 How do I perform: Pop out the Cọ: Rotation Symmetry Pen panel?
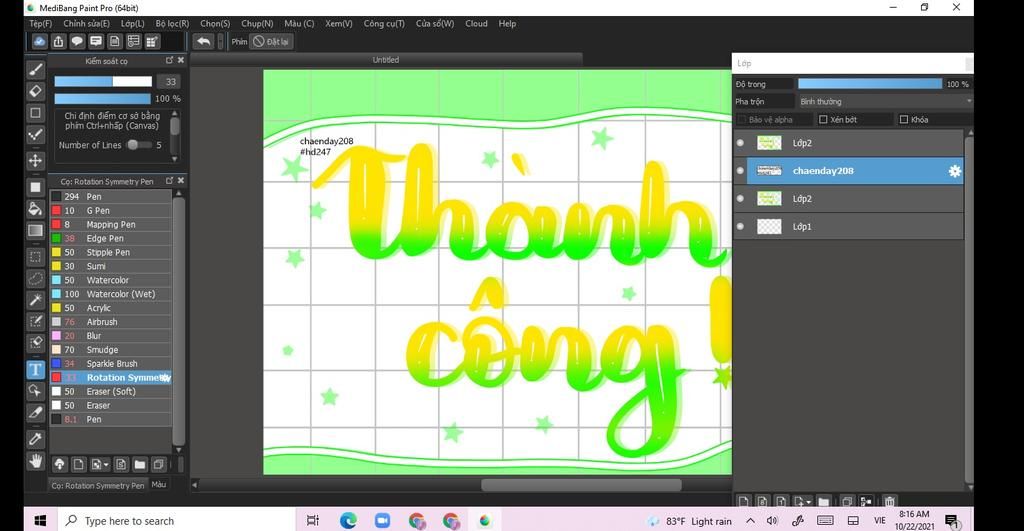tap(170, 180)
